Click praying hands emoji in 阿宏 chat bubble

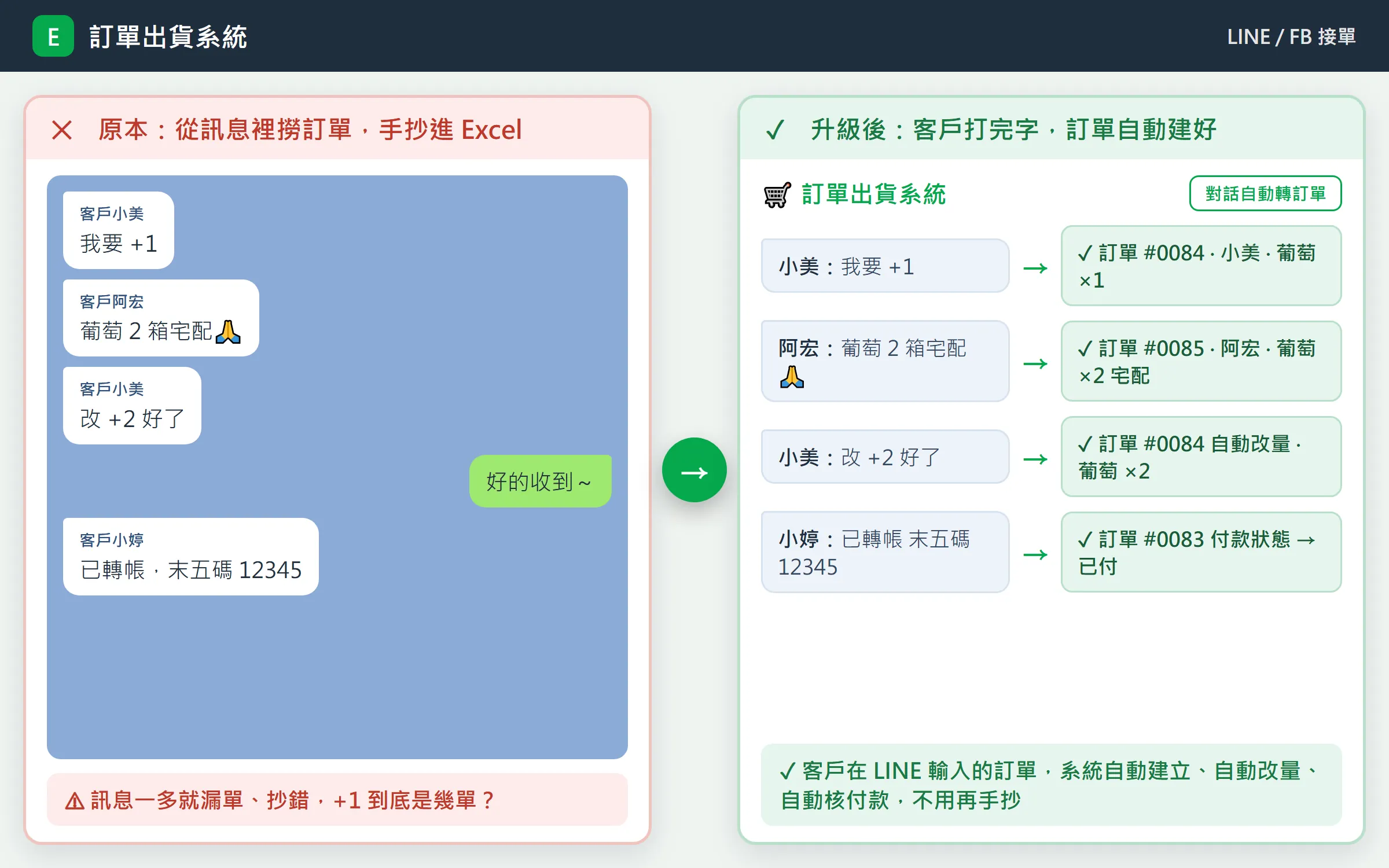pos(228,332)
